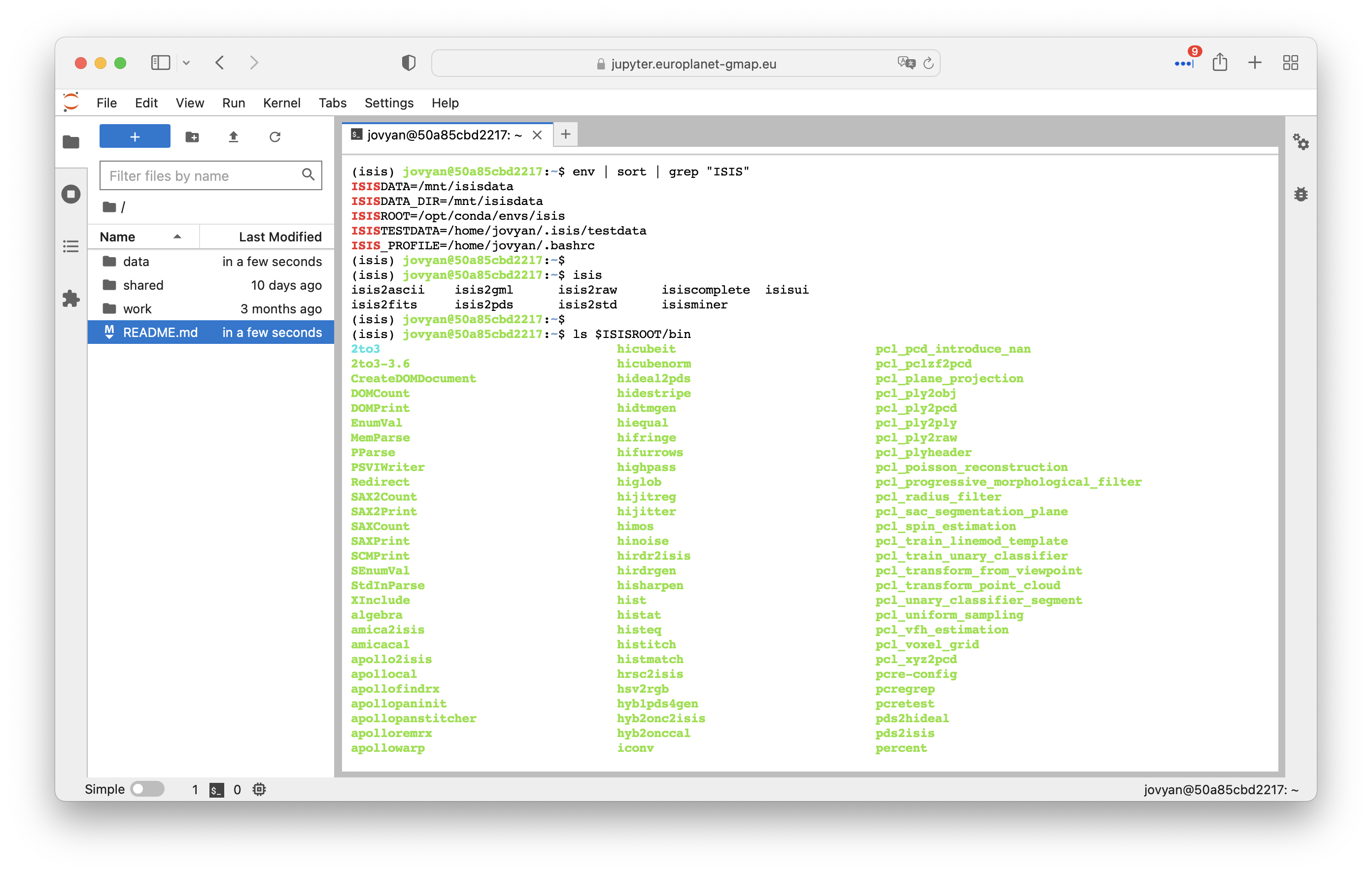
Task: Open a new Safari tab with plus
Action: pyautogui.click(x=1255, y=62)
